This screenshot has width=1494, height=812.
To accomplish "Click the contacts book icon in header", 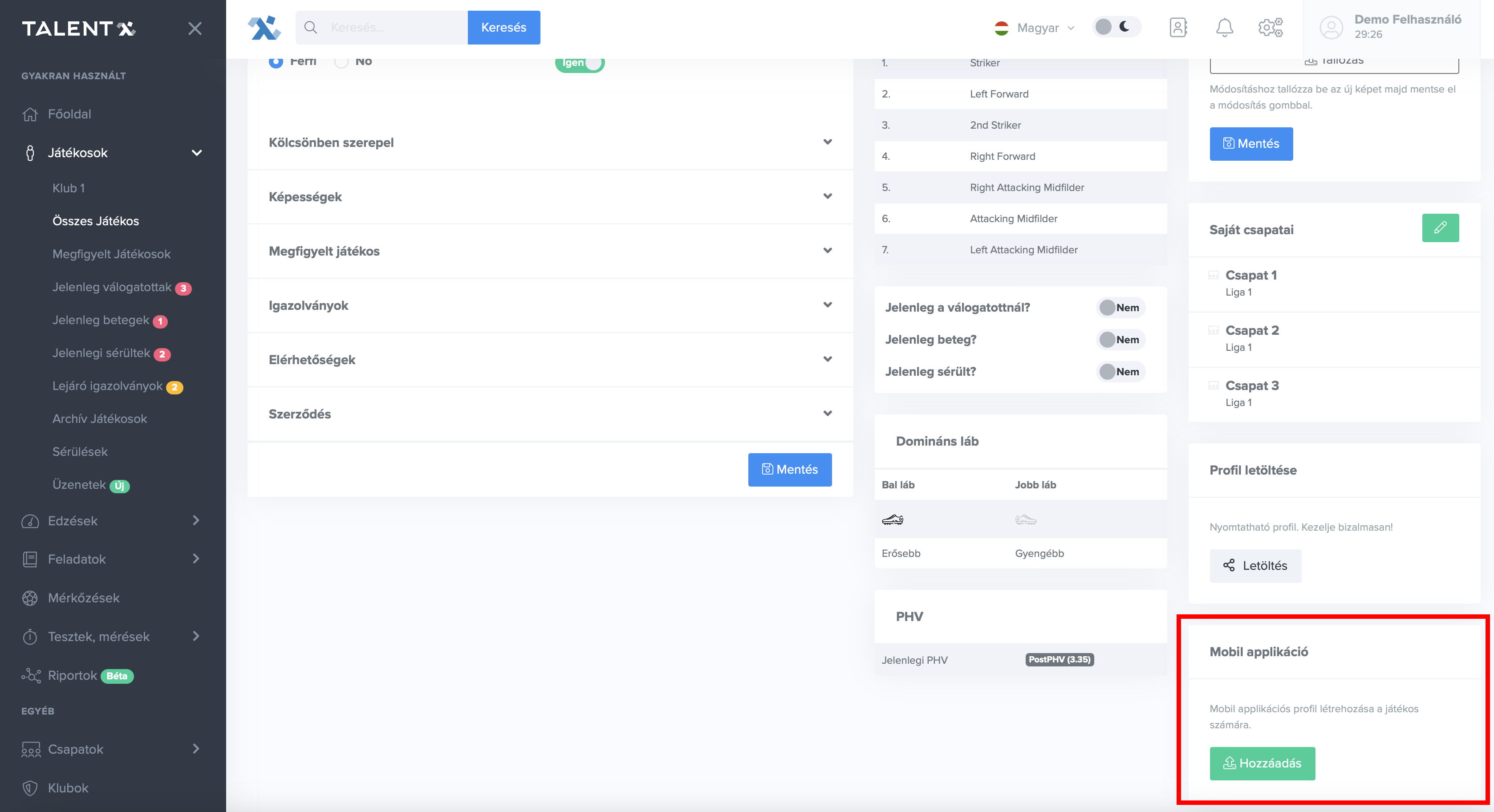I will point(1178,27).
